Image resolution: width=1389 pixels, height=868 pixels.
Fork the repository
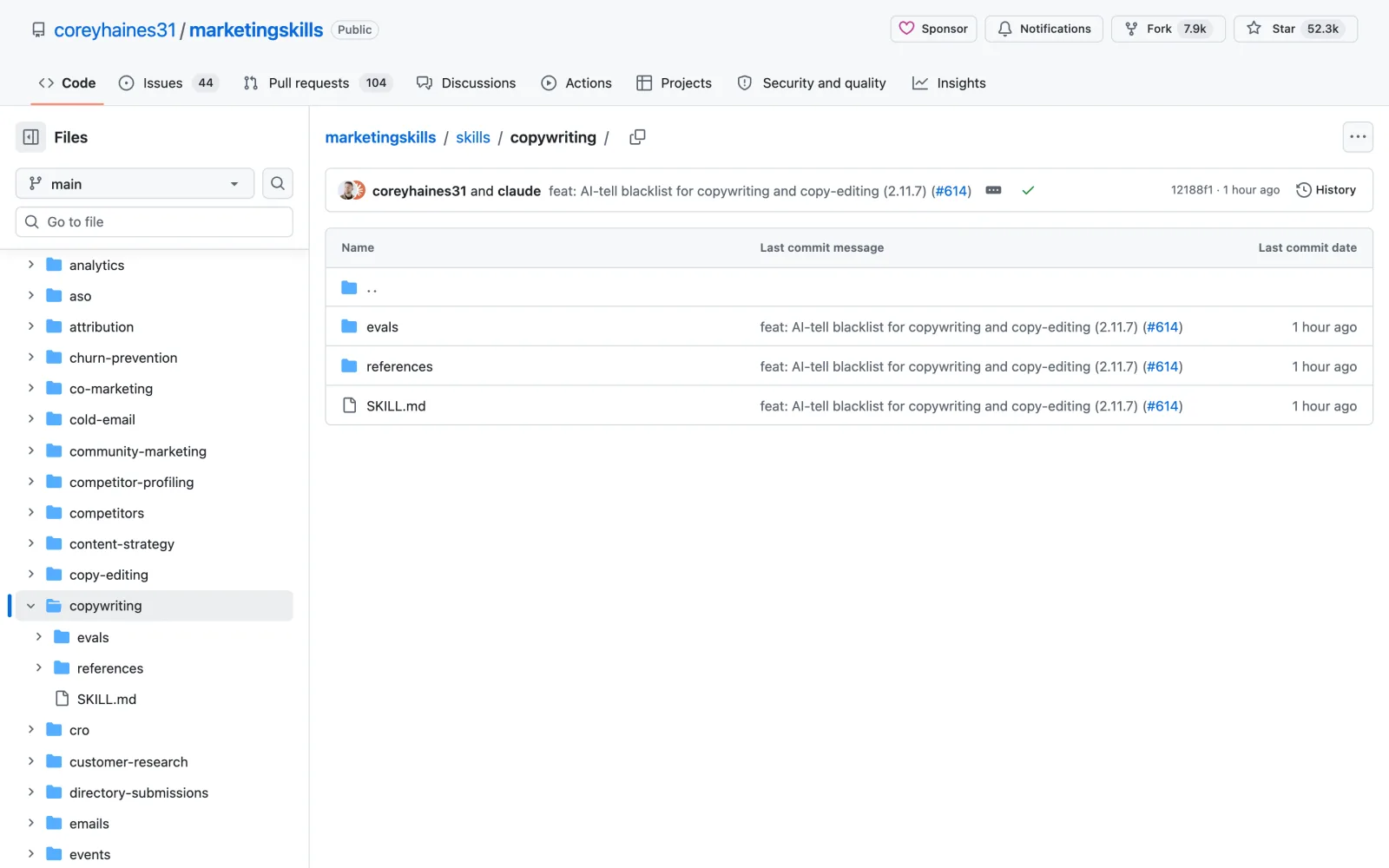coord(1168,29)
